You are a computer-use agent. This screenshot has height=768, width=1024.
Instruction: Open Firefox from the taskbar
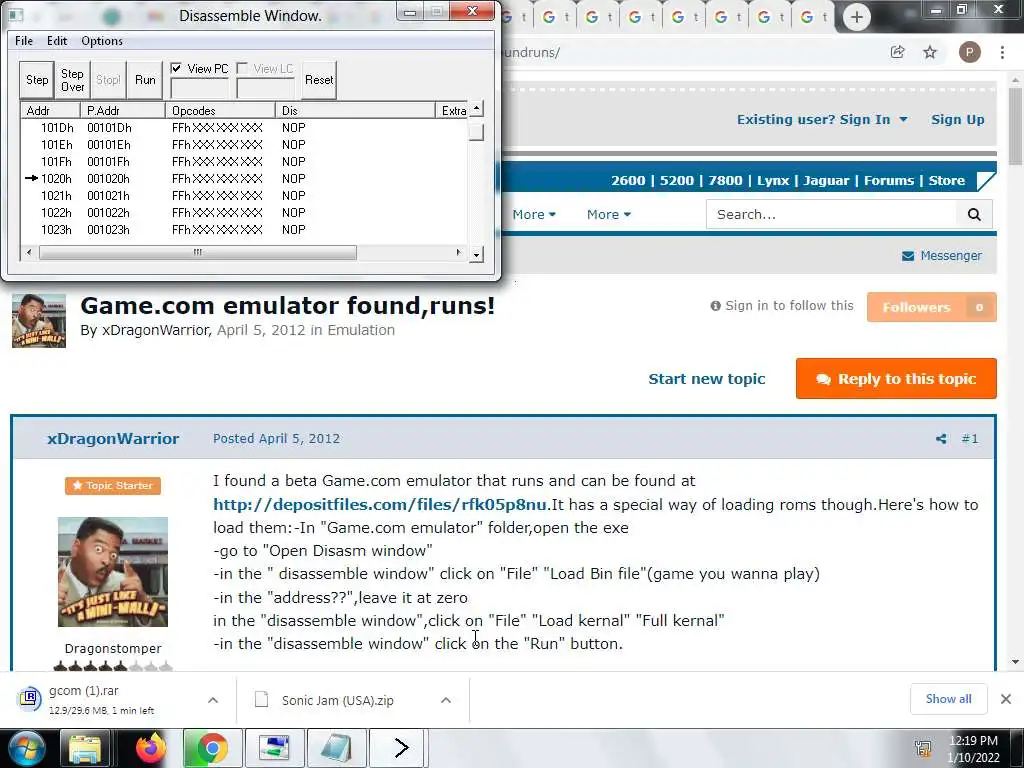click(x=151, y=748)
